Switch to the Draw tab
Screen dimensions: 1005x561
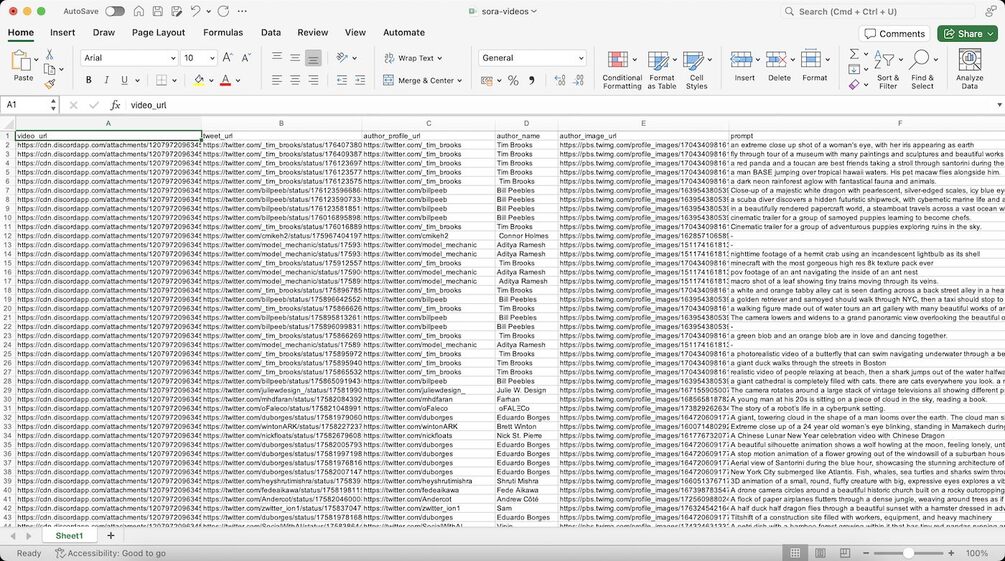(x=103, y=33)
